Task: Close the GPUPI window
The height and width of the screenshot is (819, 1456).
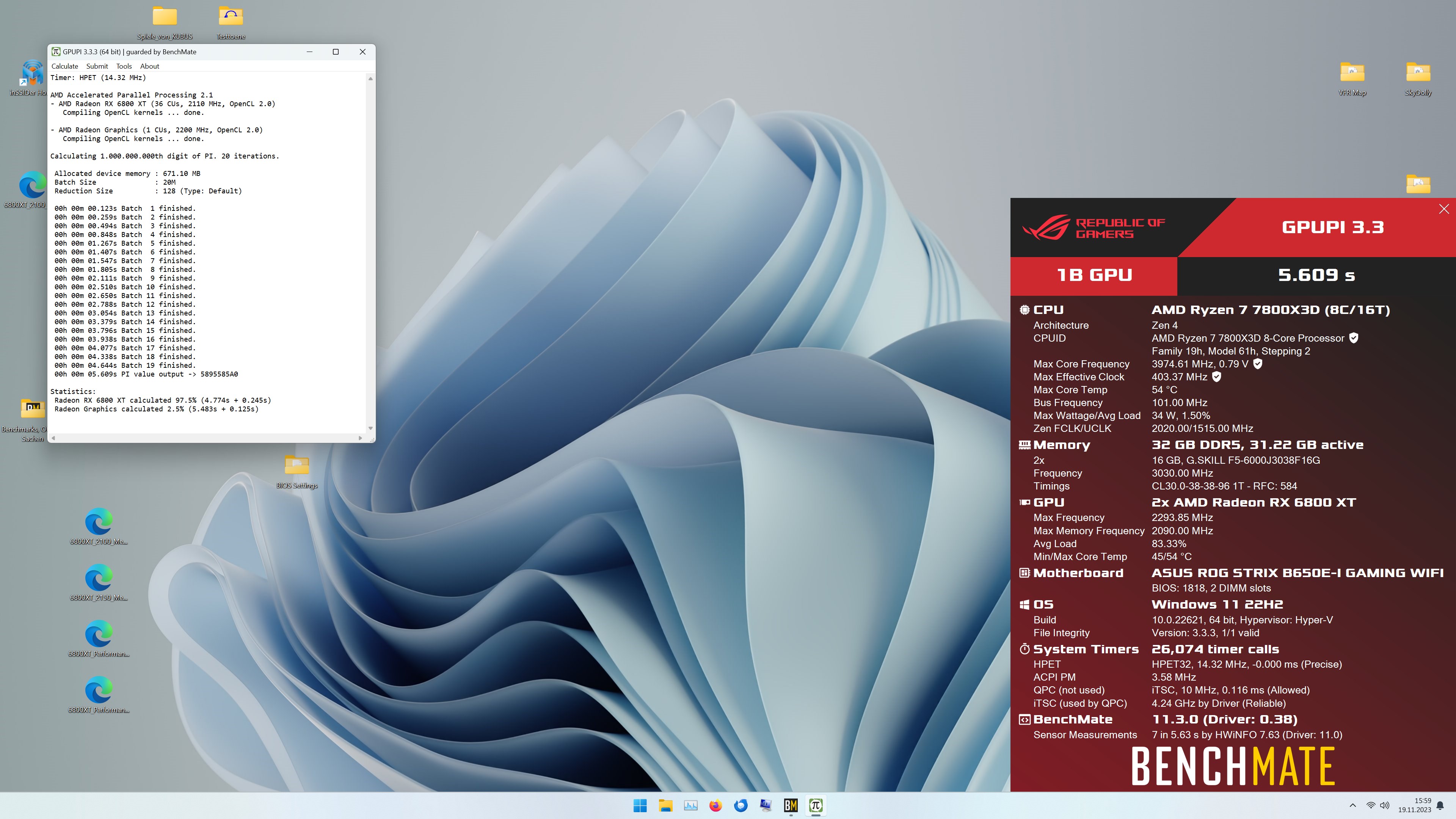Action: pos(362,52)
